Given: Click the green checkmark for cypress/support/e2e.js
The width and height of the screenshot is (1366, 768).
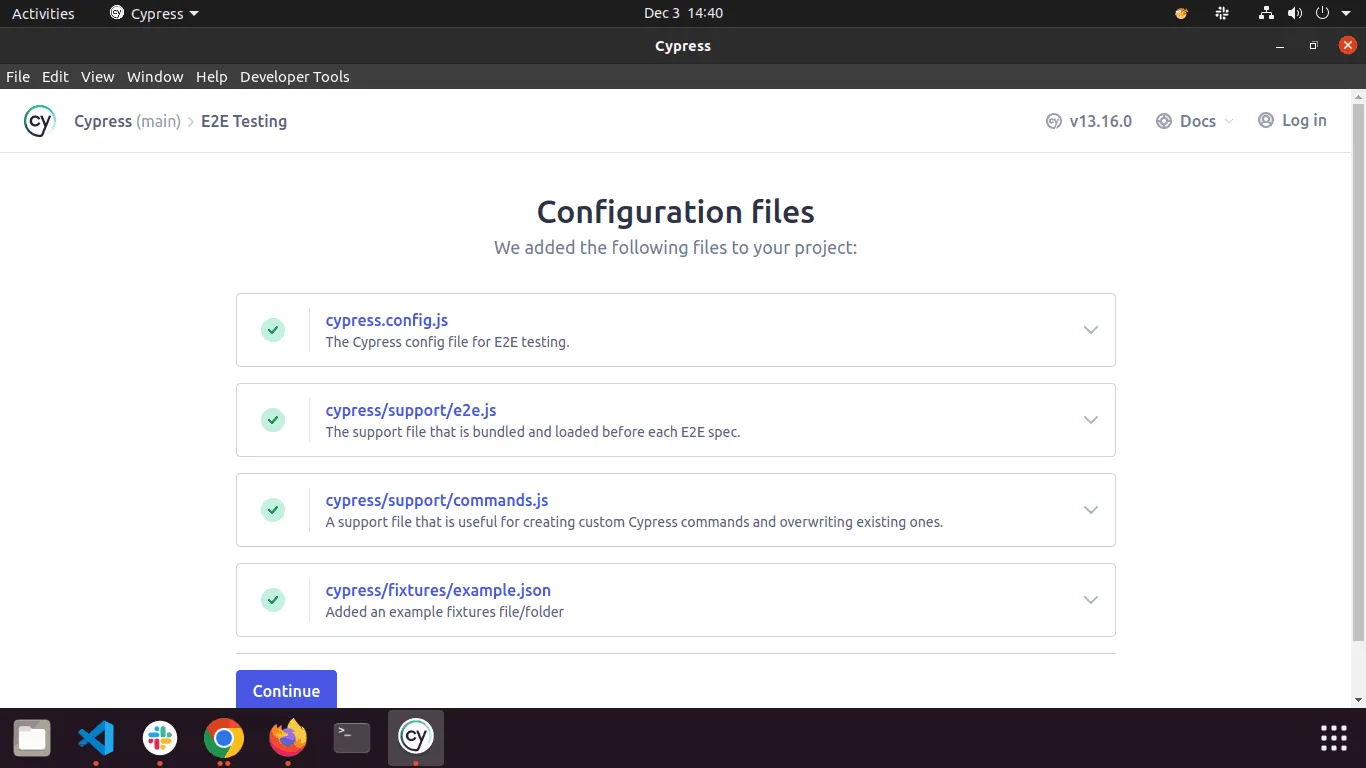Looking at the screenshot, I should pyautogui.click(x=273, y=420).
